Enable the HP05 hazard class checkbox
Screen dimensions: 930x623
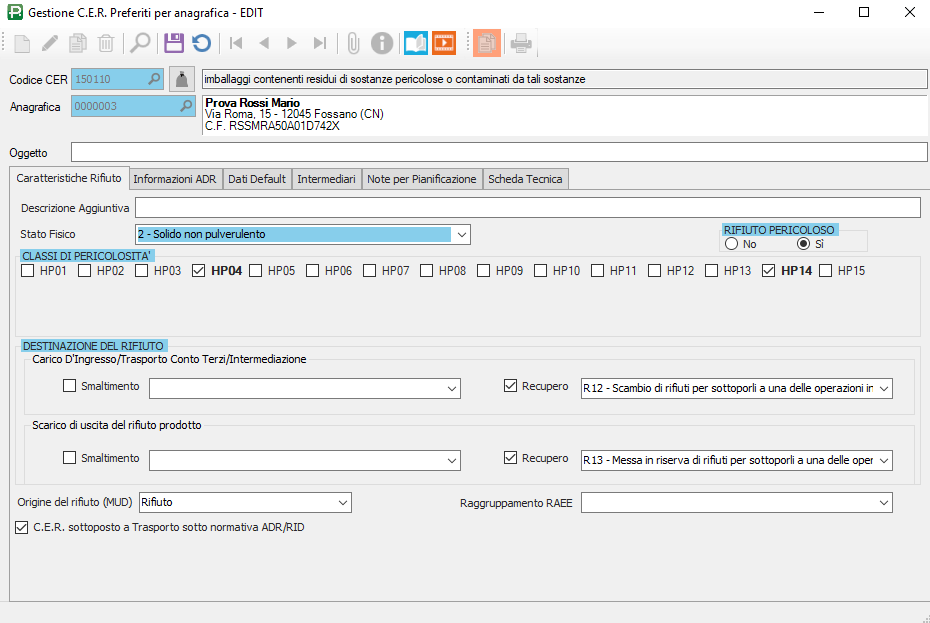(x=256, y=270)
